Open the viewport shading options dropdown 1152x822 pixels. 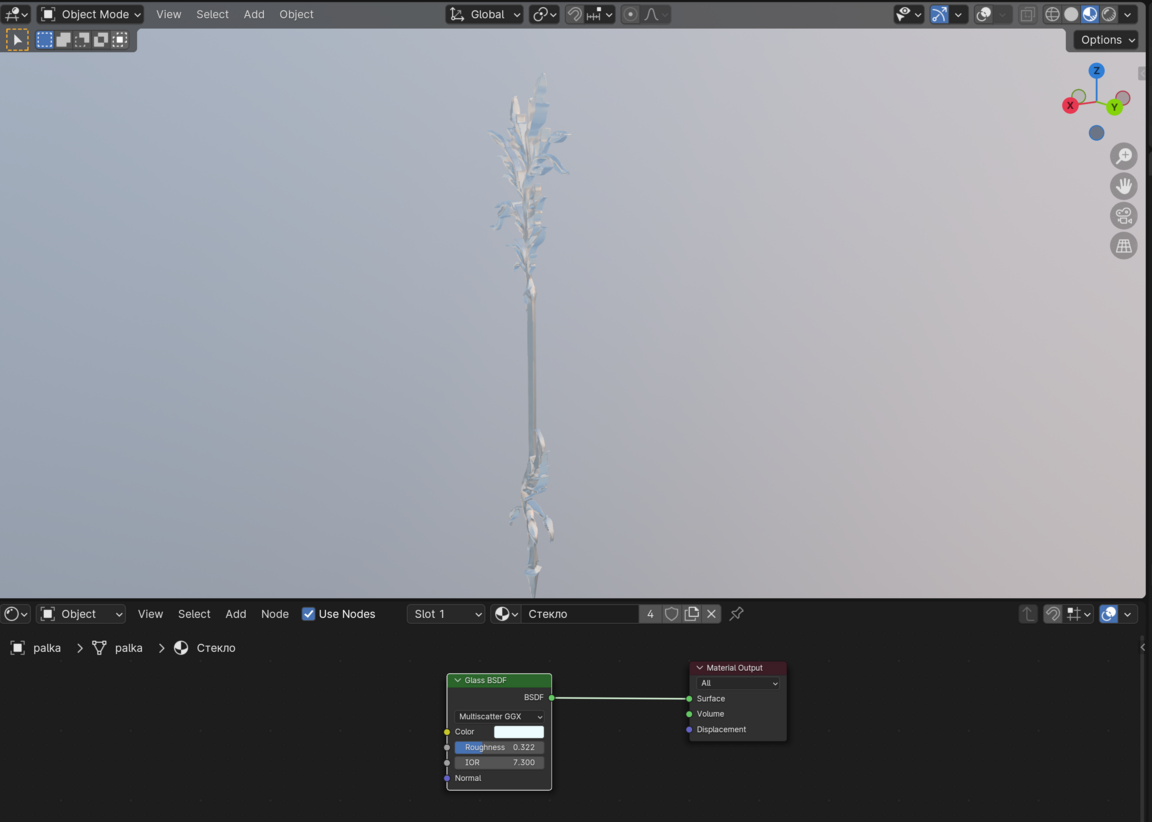(1128, 14)
